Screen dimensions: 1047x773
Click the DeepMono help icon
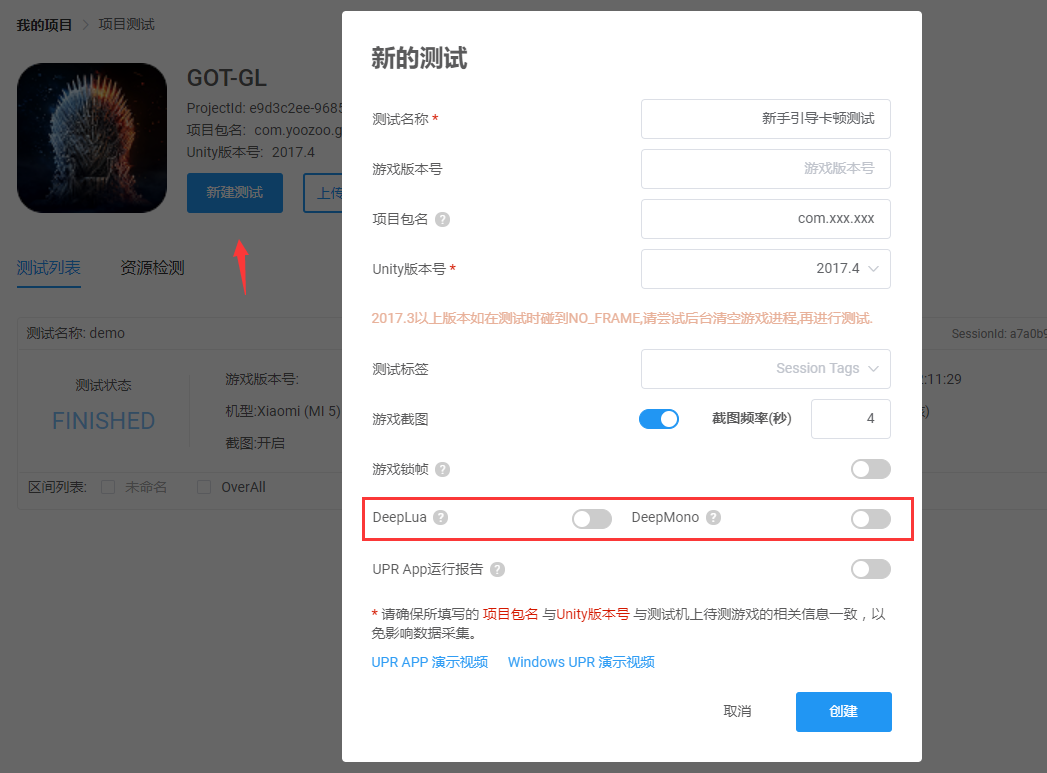[712, 518]
